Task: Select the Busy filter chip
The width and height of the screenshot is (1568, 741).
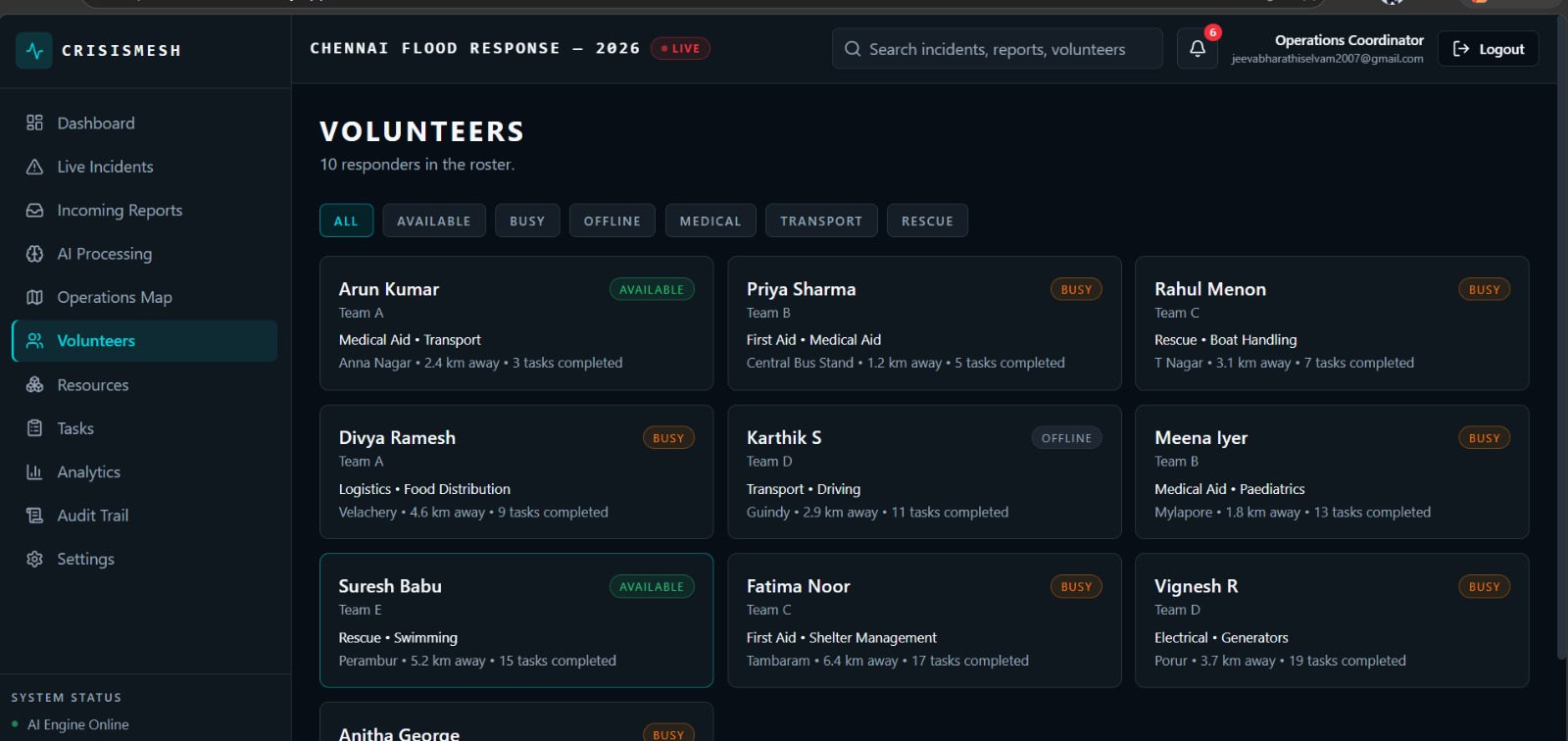Action: pos(527,221)
